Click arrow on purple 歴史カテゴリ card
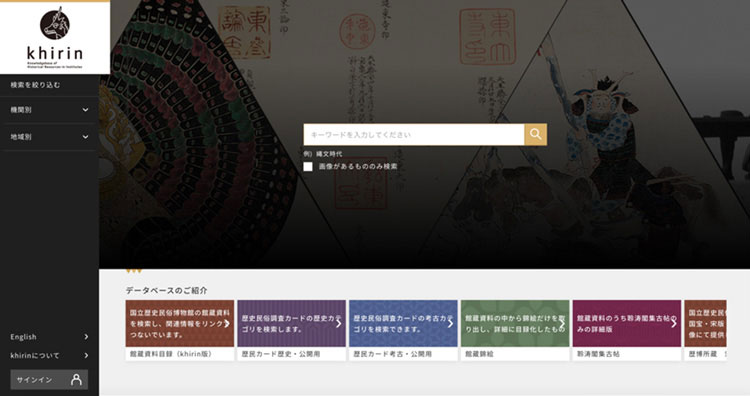Viewport: 750px width, 396px height. [339, 324]
